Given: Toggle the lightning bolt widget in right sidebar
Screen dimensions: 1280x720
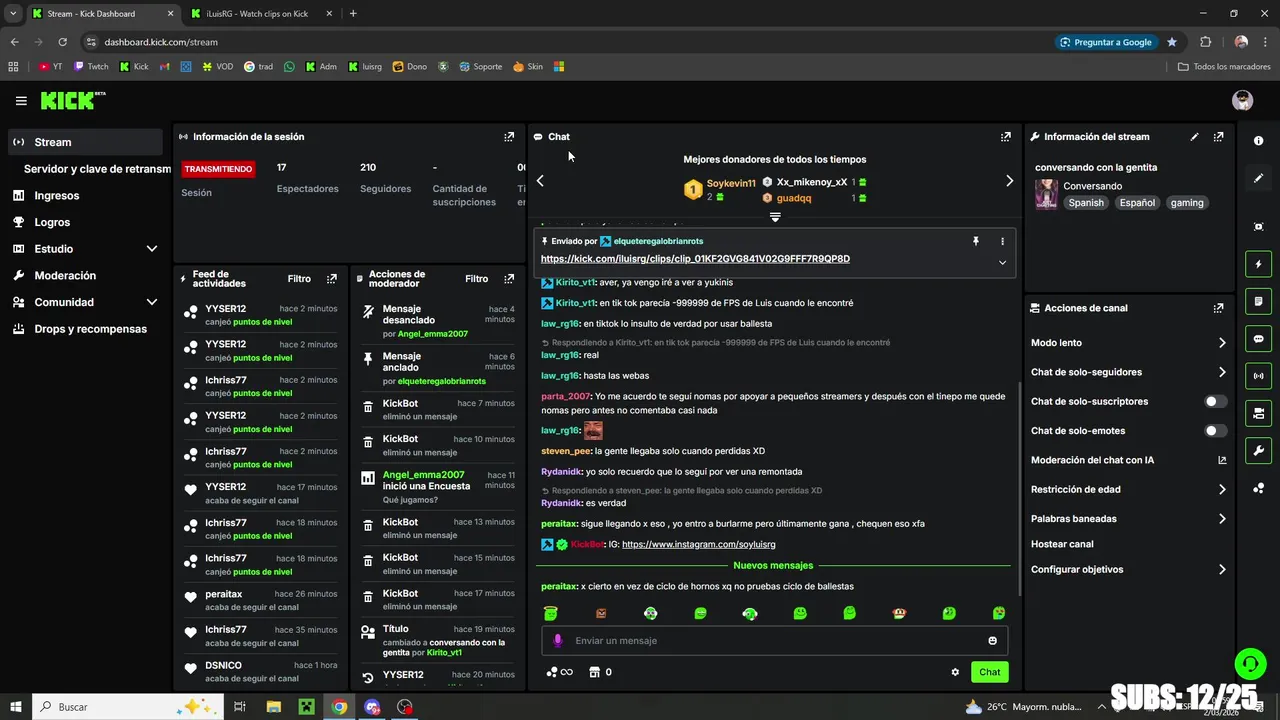Looking at the screenshot, I should (1258, 264).
